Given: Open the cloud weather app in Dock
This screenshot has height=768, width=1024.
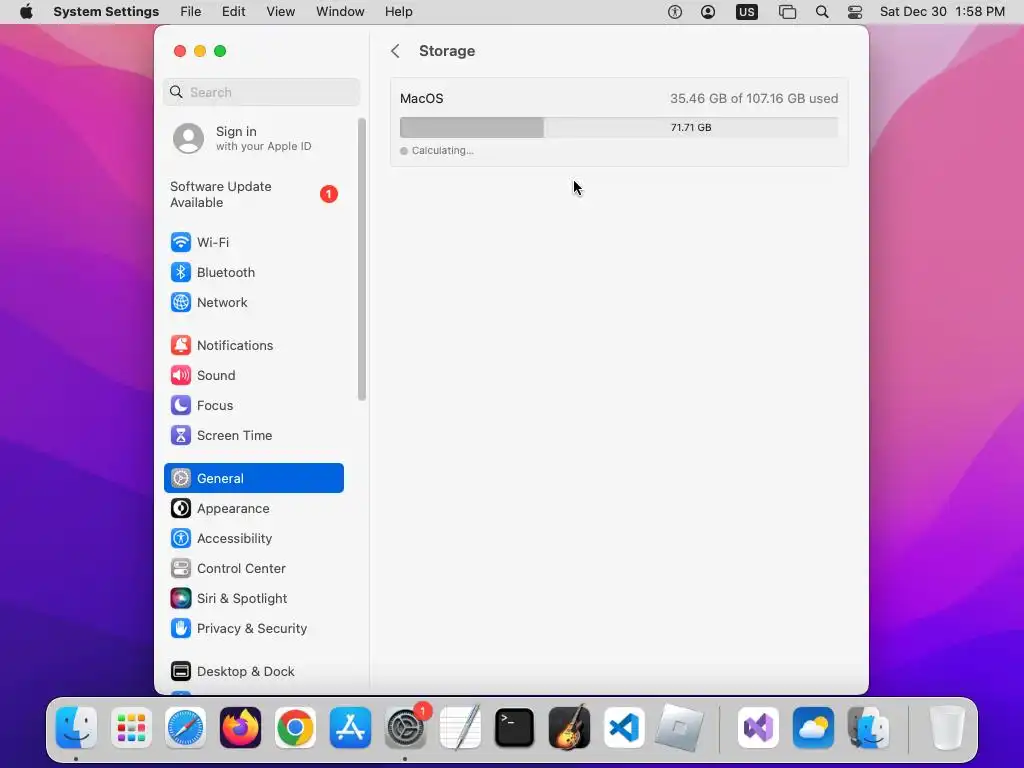Looking at the screenshot, I should coord(813,728).
